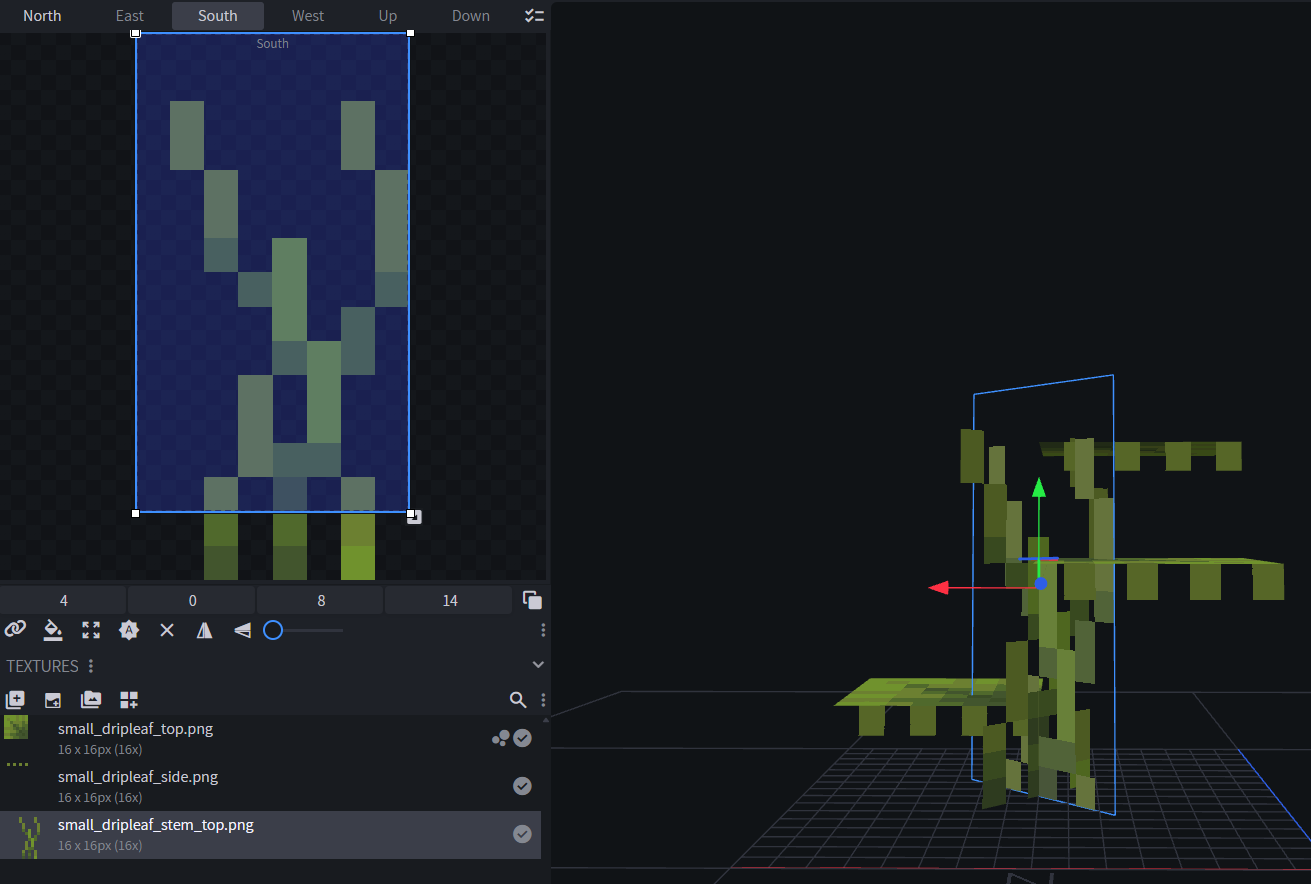Viewport: 1311px width, 884px height.
Task: Open the TEXTURES panel three-dot menu
Action: click(x=91, y=666)
